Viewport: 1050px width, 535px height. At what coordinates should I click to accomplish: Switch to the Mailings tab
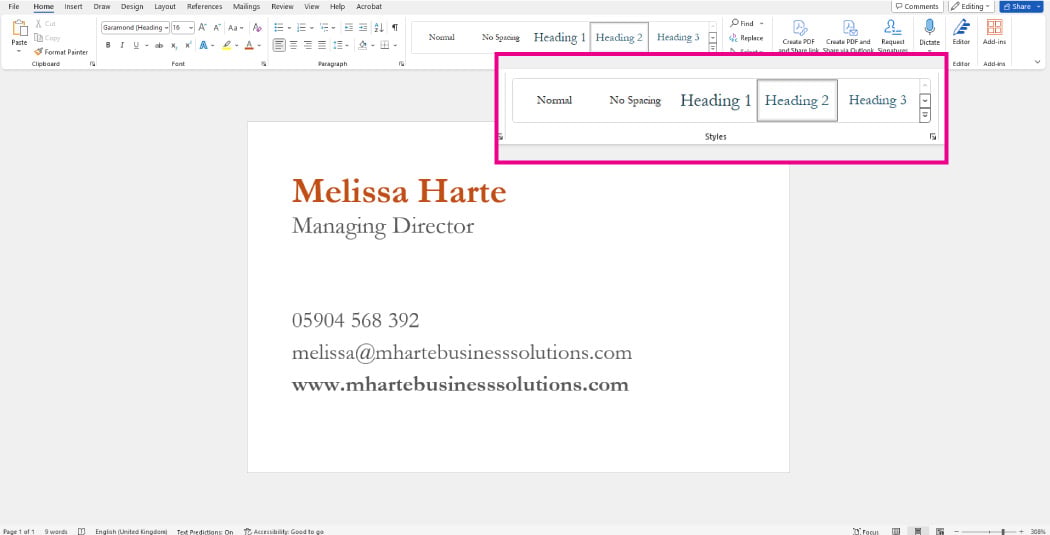coord(246,7)
